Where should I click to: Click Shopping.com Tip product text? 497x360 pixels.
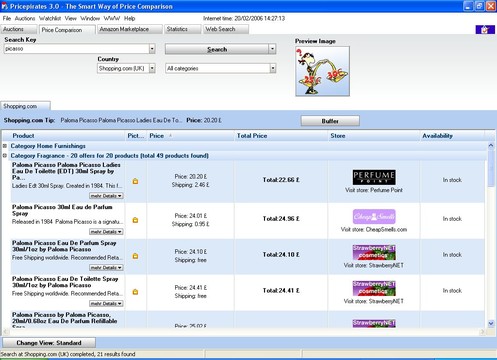(x=121, y=120)
